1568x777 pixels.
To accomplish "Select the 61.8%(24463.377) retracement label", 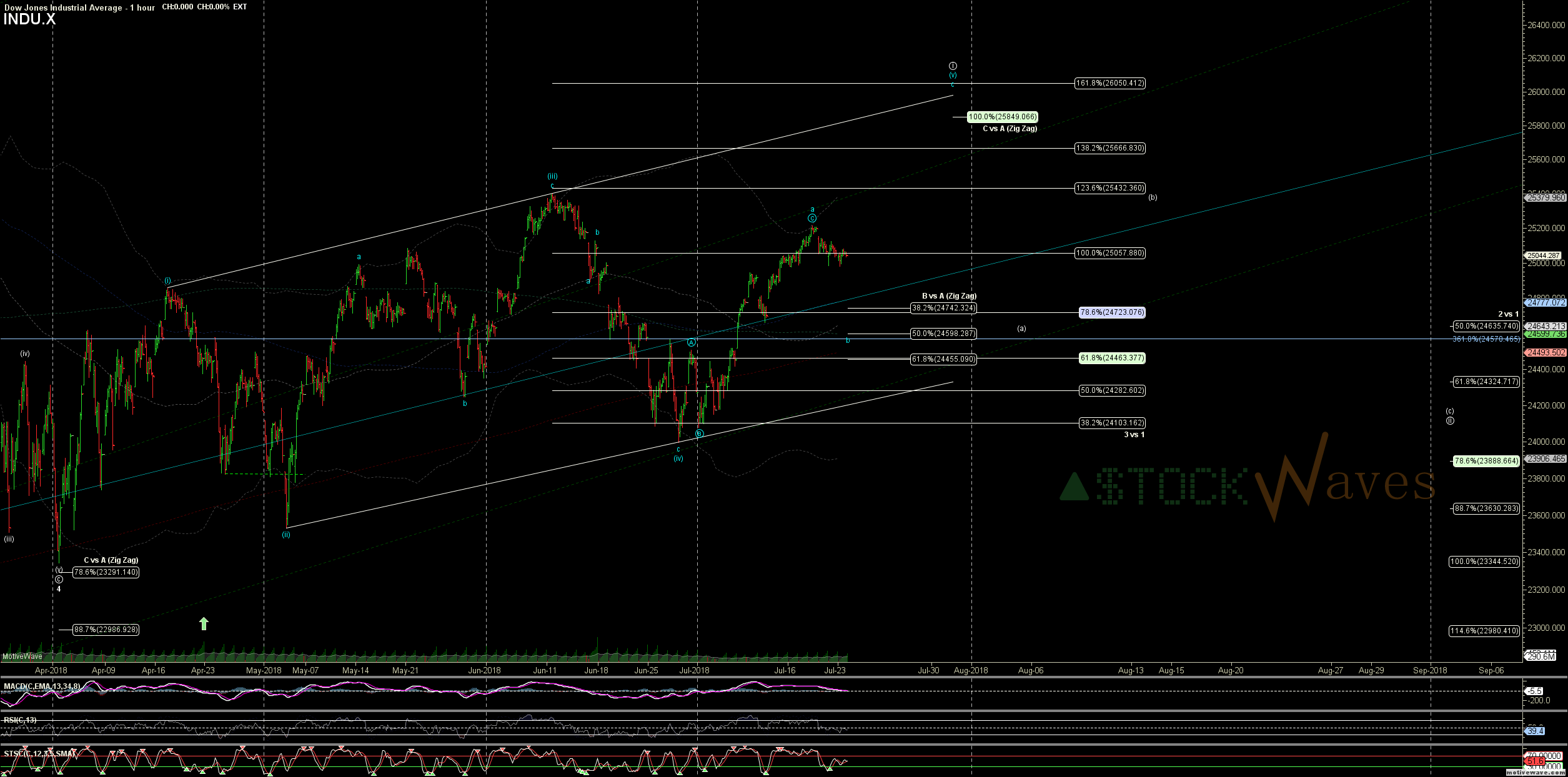I will (x=1113, y=358).
